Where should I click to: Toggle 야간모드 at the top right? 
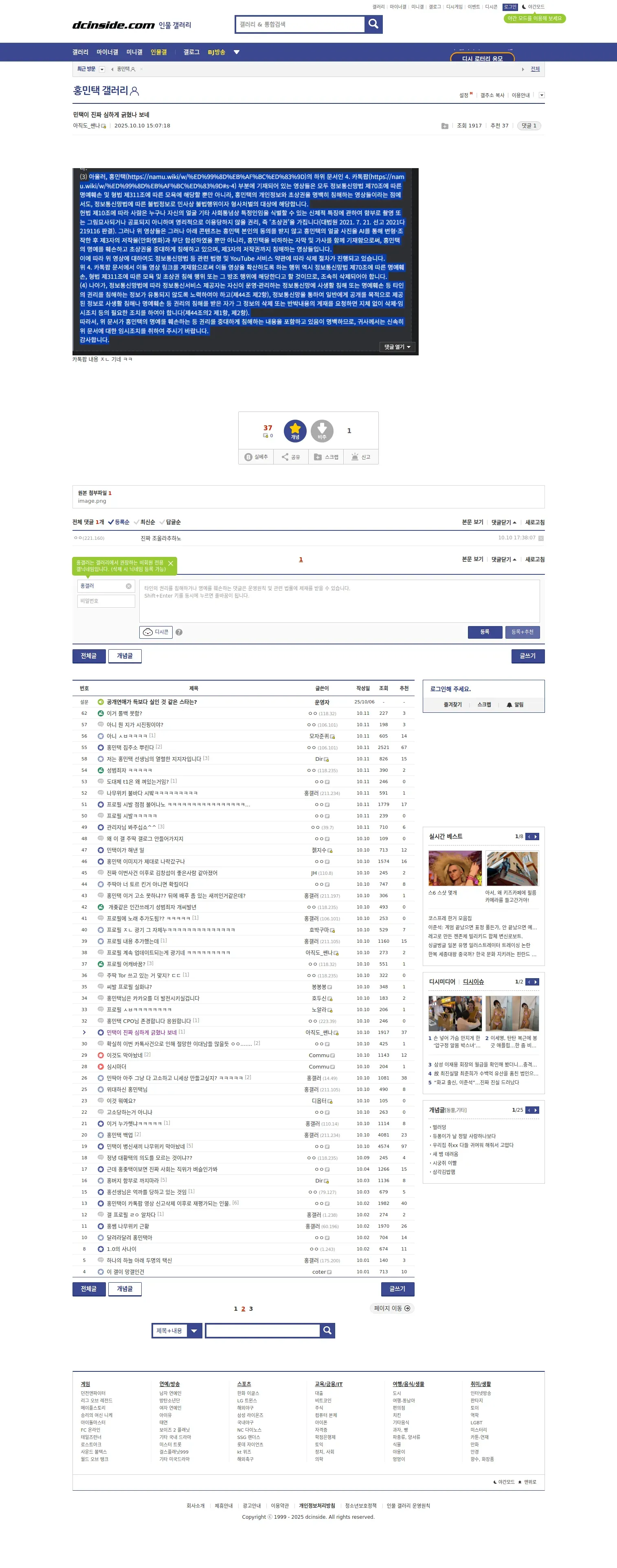click(x=533, y=7)
